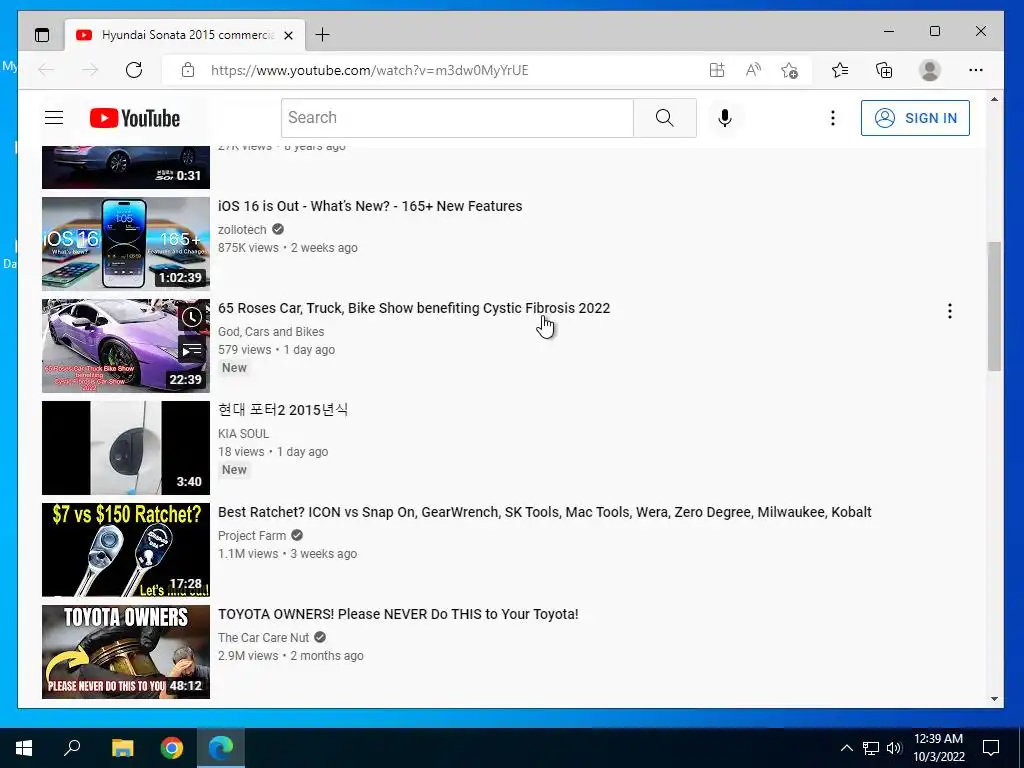The width and height of the screenshot is (1024, 768).
Task: Open YouTube settings three-dot menu
Action: click(x=832, y=118)
